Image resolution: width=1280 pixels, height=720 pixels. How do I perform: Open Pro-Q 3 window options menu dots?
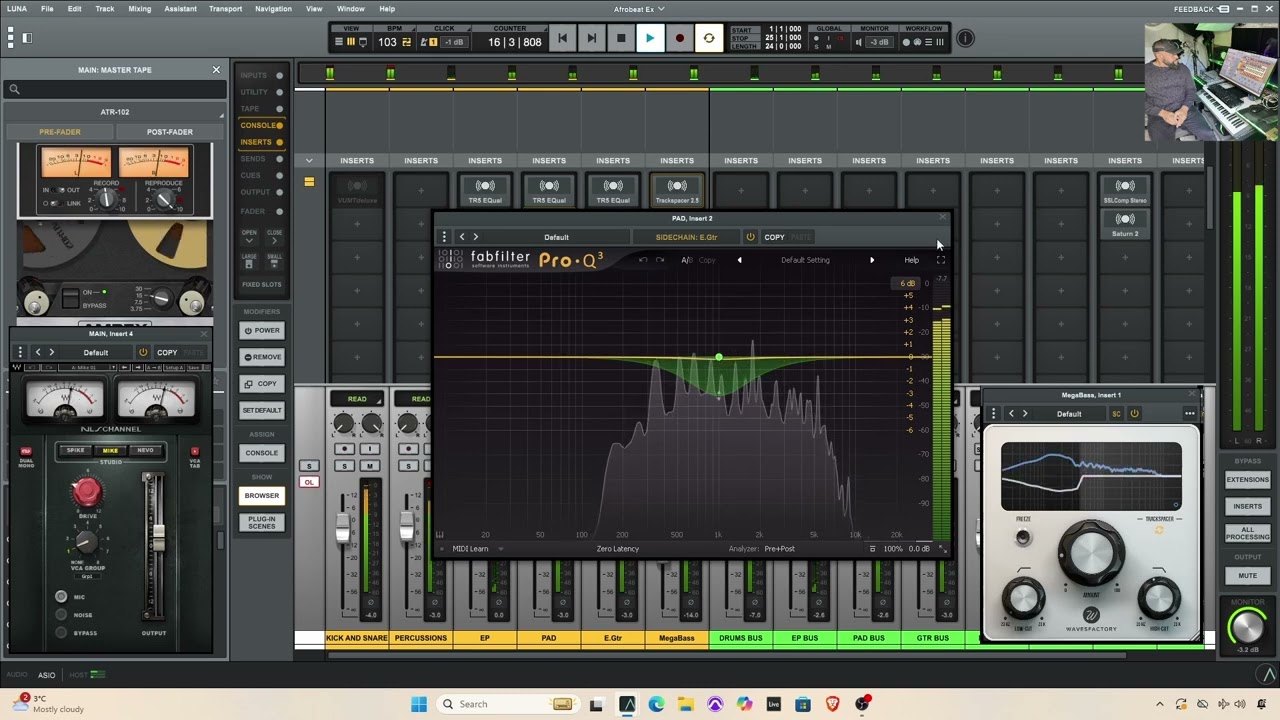pyautogui.click(x=444, y=237)
